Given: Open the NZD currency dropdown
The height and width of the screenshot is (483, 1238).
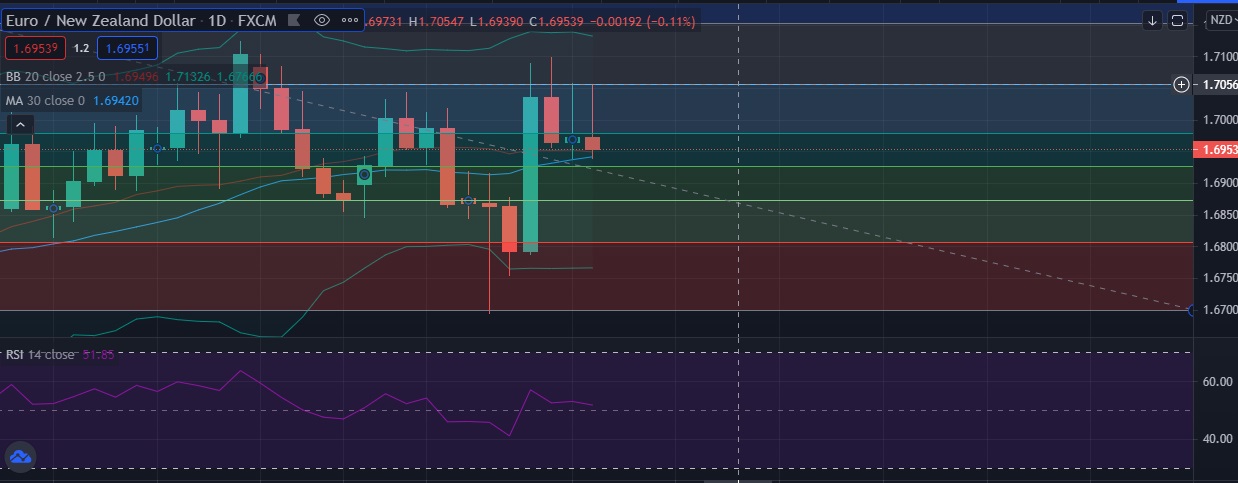Looking at the screenshot, I should tap(1221, 20).
